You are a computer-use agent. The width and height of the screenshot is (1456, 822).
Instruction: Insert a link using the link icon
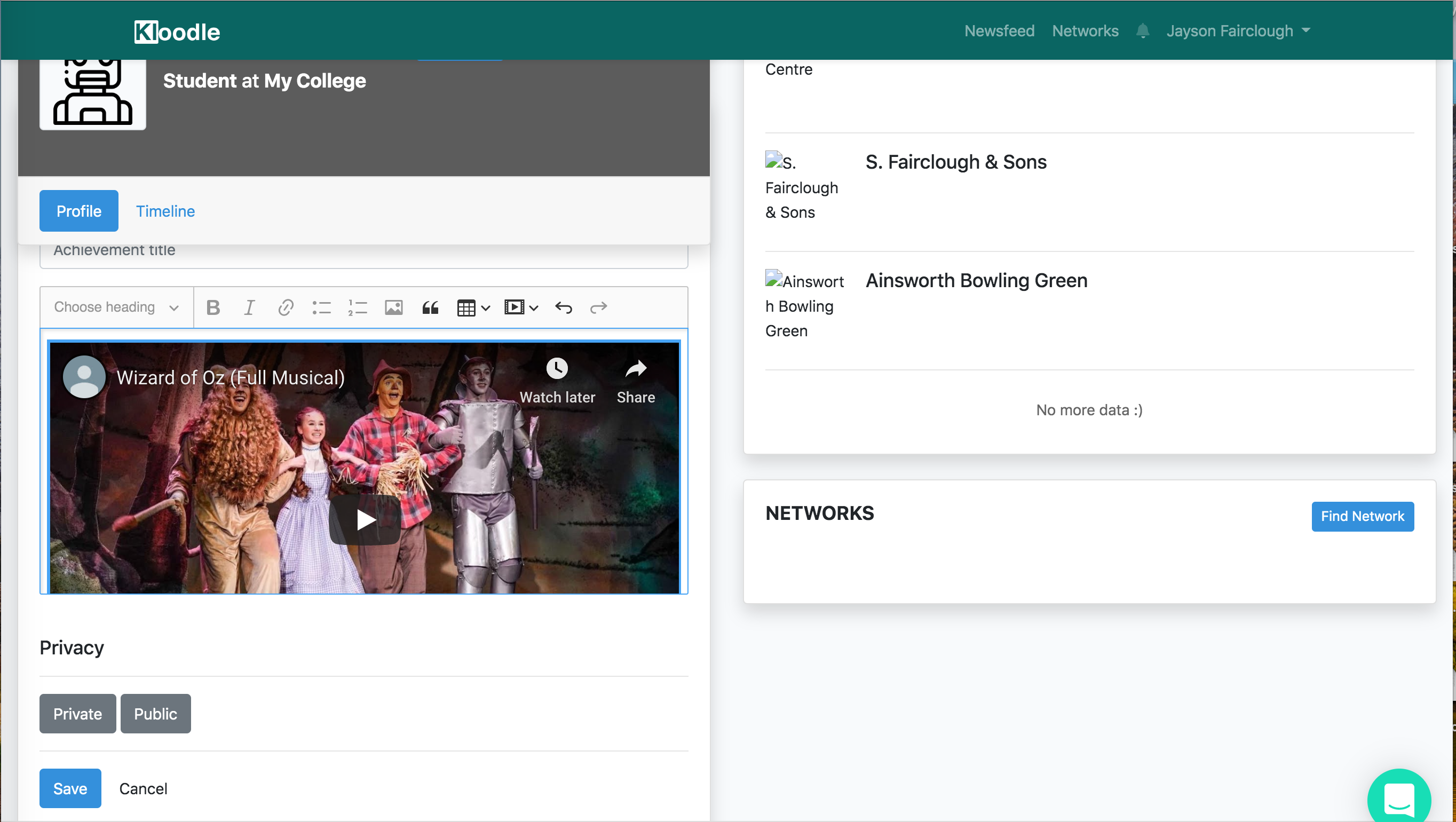point(286,307)
